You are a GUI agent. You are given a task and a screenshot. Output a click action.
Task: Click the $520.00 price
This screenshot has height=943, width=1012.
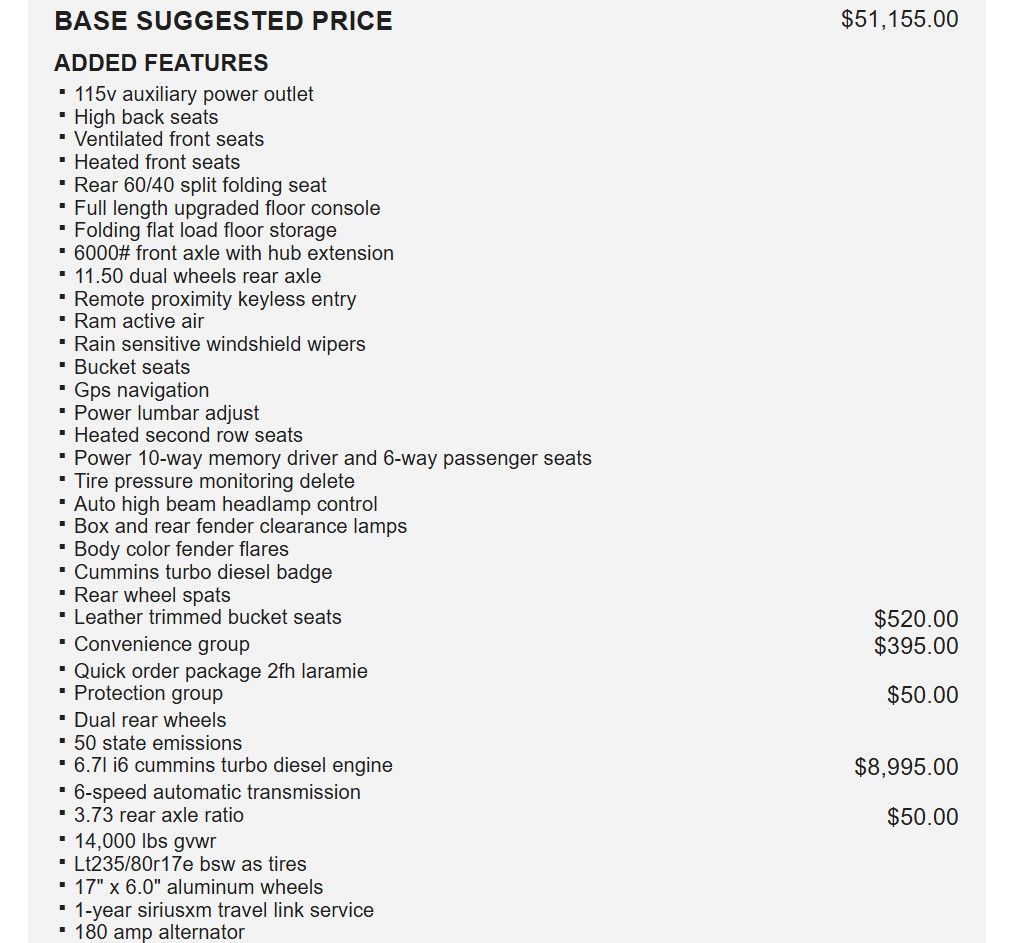pyautogui.click(x=915, y=620)
